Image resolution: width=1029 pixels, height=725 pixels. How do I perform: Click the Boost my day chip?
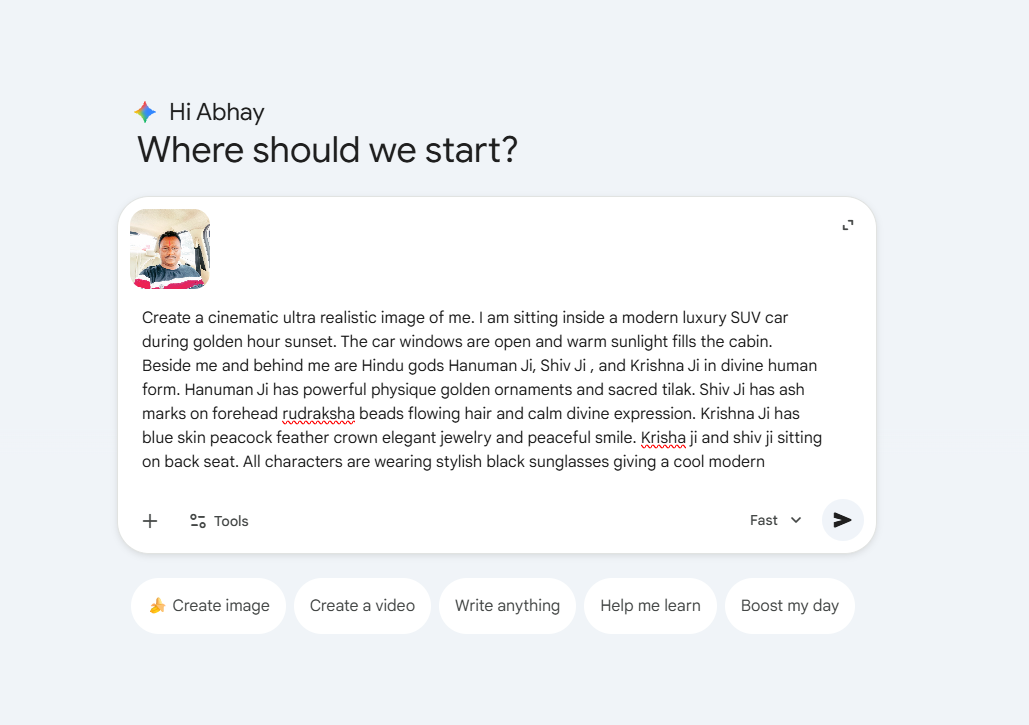pyautogui.click(x=789, y=606)
